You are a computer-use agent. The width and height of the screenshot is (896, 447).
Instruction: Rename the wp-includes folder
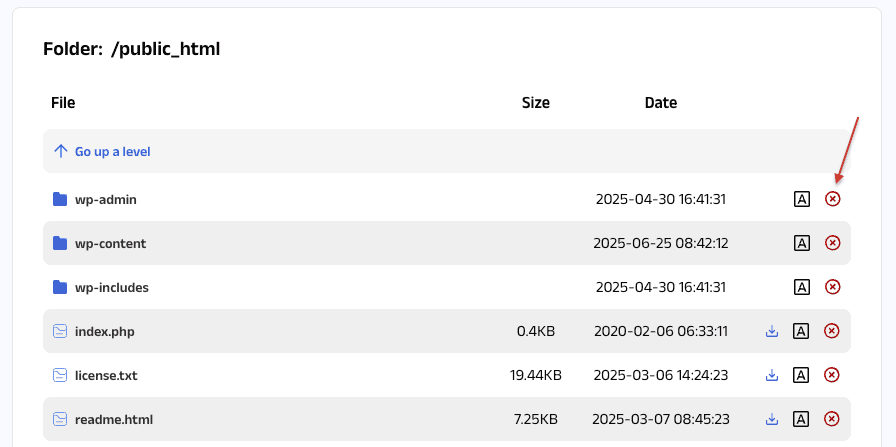pyautogui.click(x=801, y=287)
